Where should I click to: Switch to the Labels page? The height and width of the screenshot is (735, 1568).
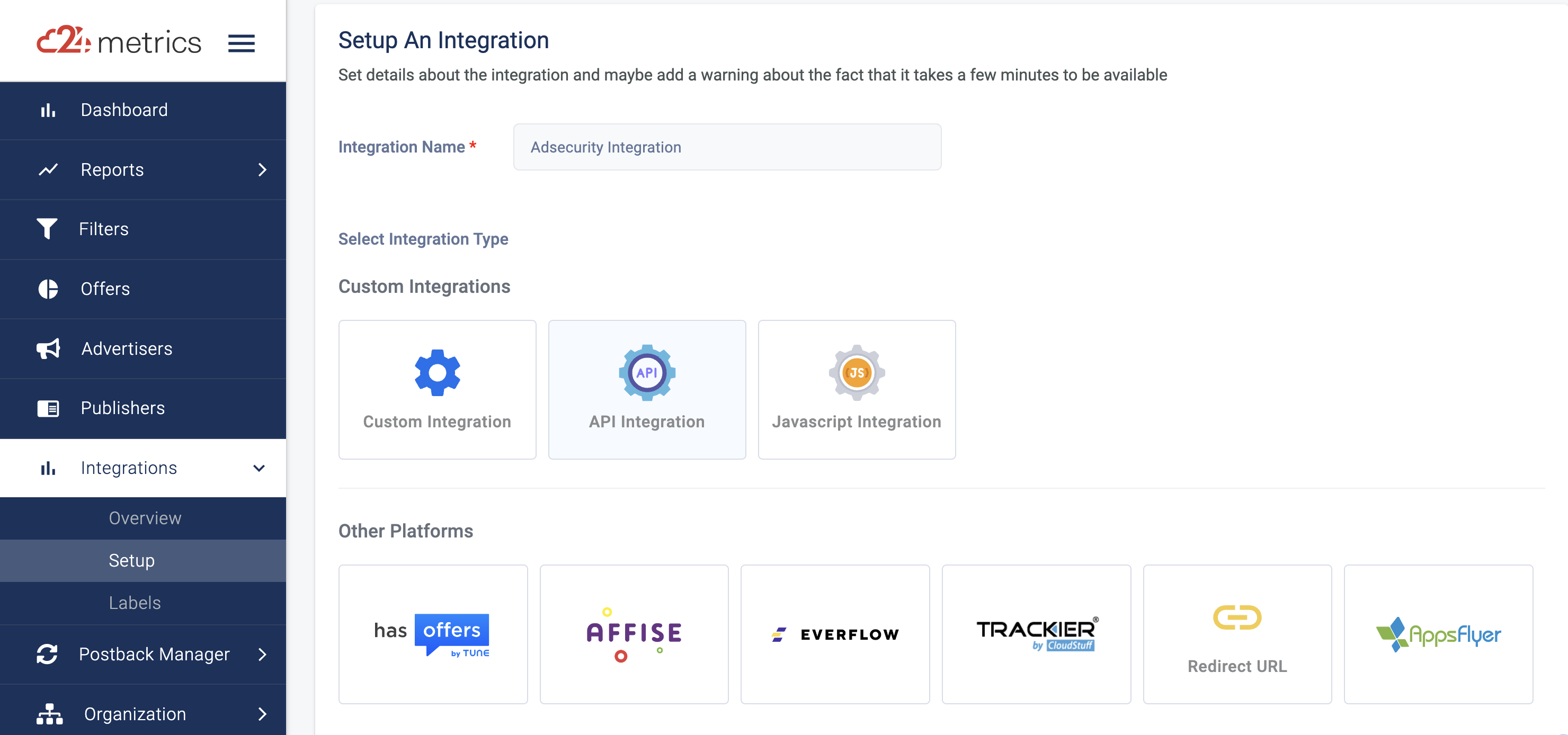(135, 603)
